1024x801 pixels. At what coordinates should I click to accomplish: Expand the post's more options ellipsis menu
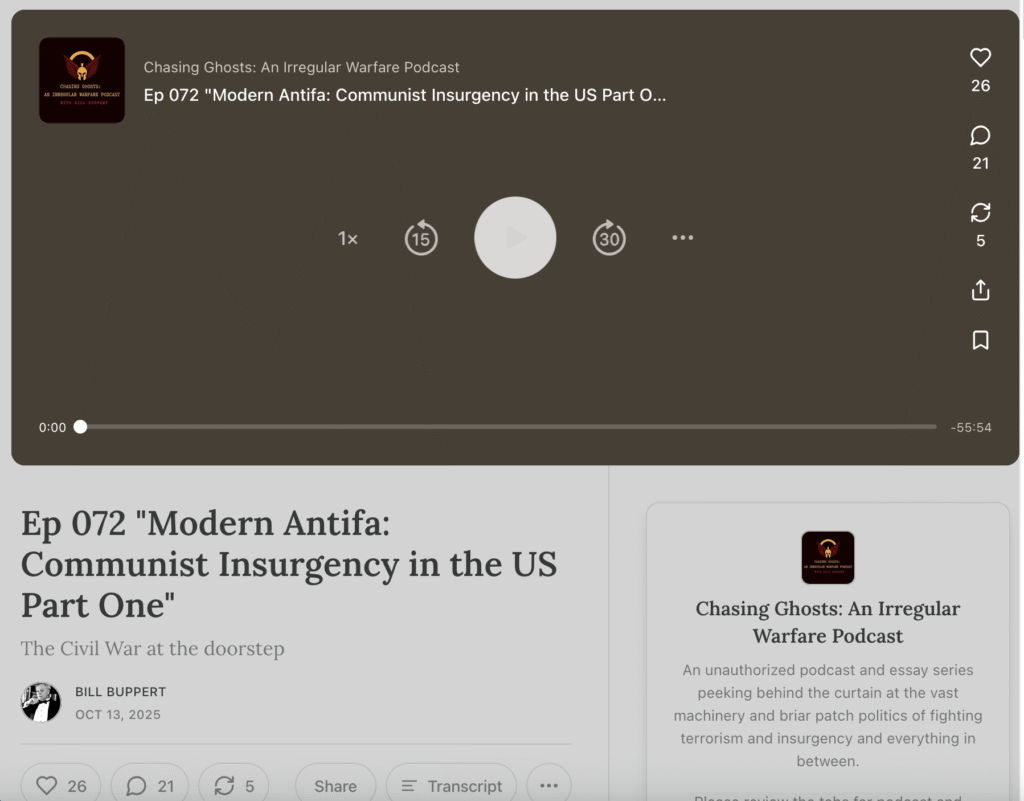coord(548,785)
